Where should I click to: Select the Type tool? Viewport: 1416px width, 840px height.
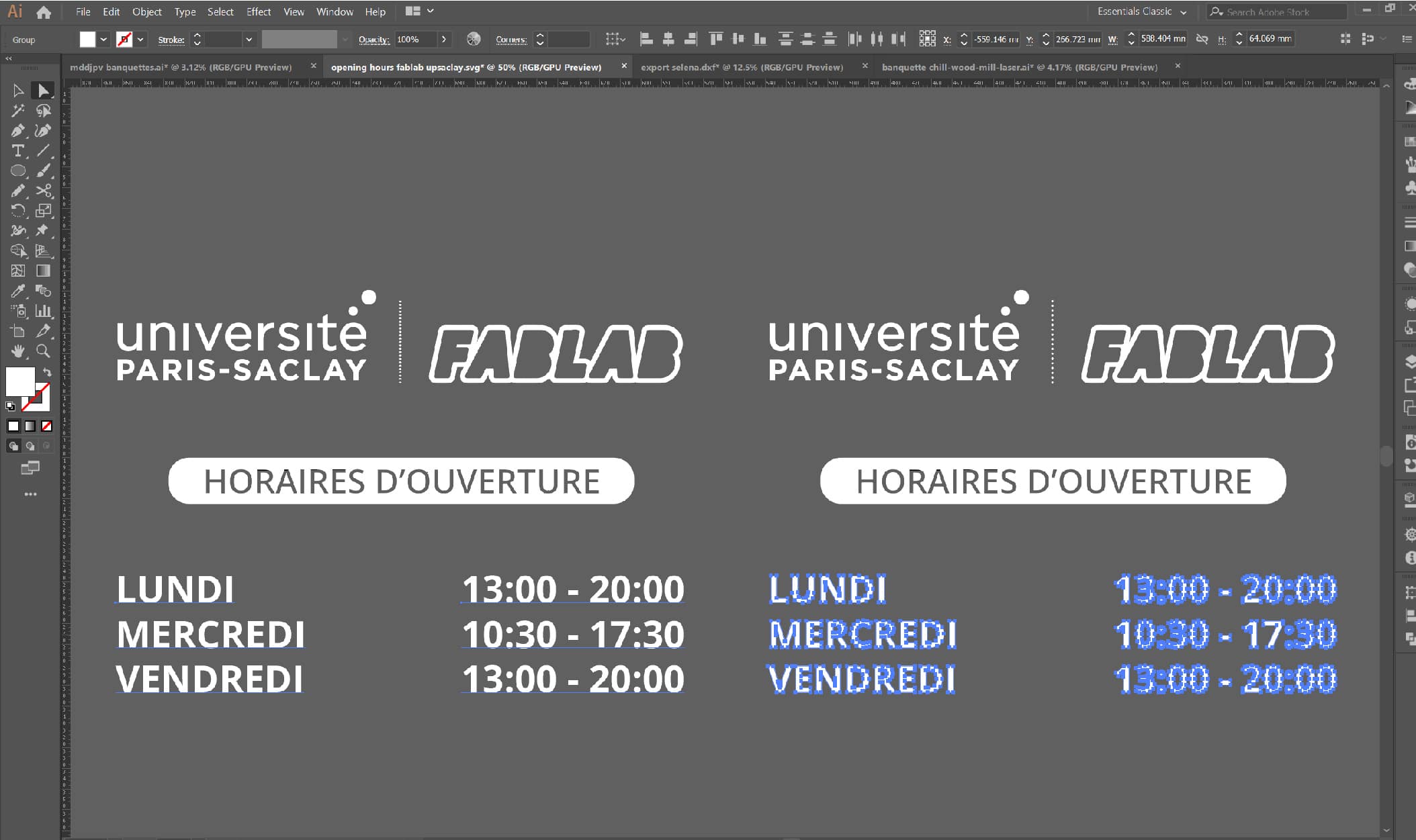click(x=18, y=150)
